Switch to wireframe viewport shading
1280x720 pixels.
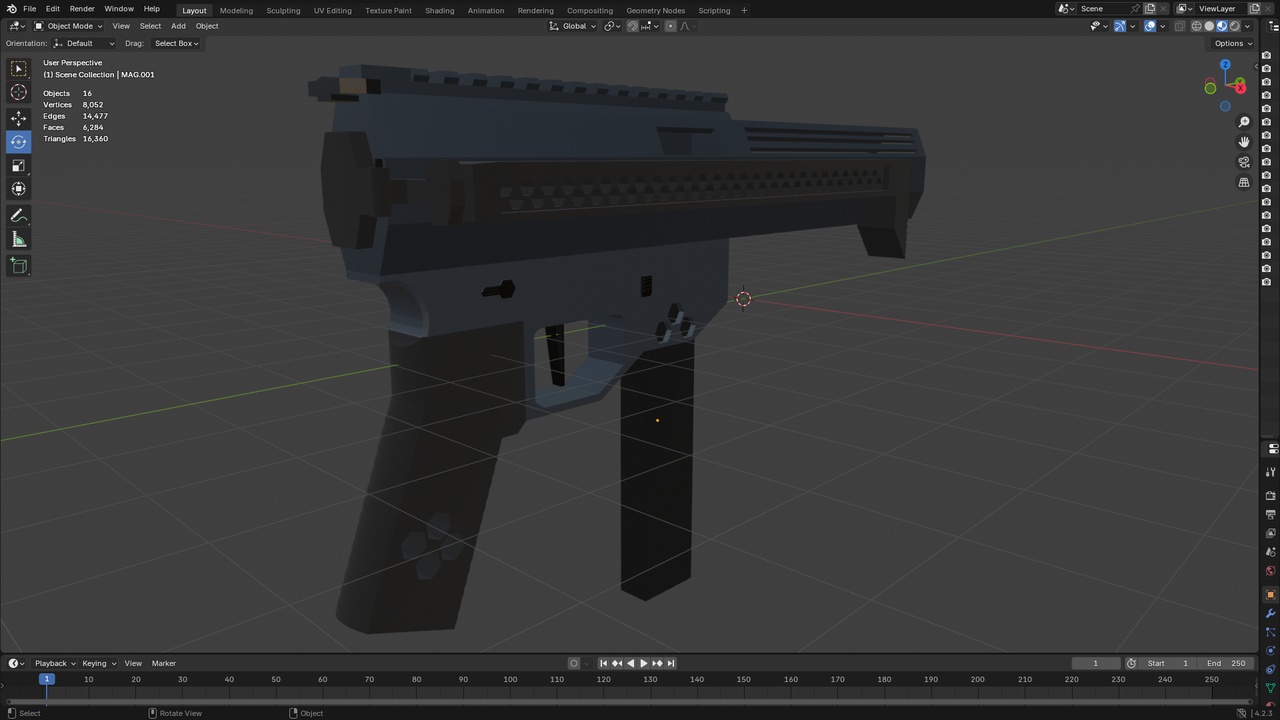[1196, 26]
